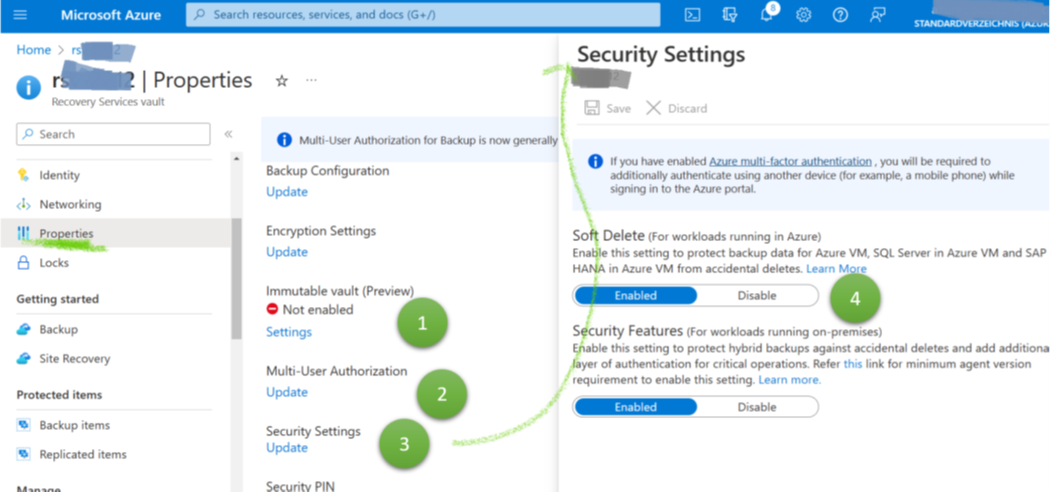Set Soft Delete to Disable
Screen dimensions: 1050x493
(x=757, y=295)
